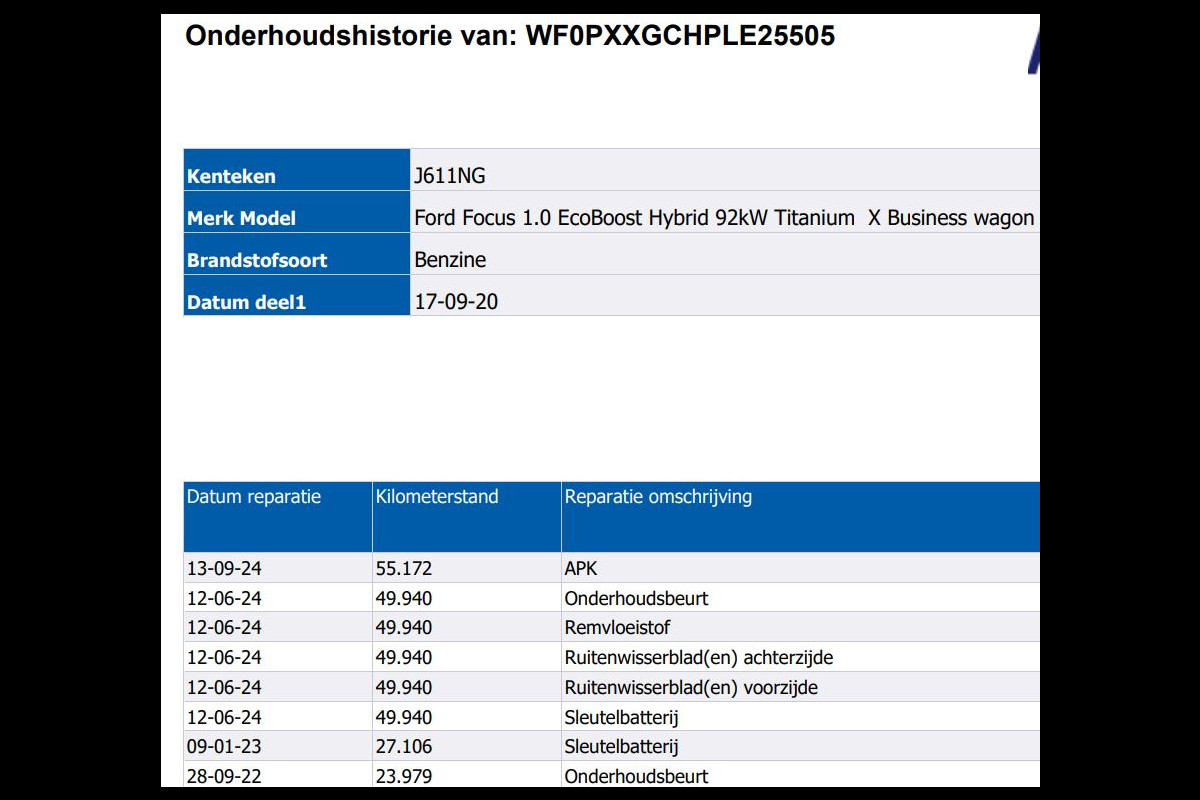This screenshot has width=1200, height=800.
Task: Click the 55.172 mileage value
Action: tap(404, 569)
